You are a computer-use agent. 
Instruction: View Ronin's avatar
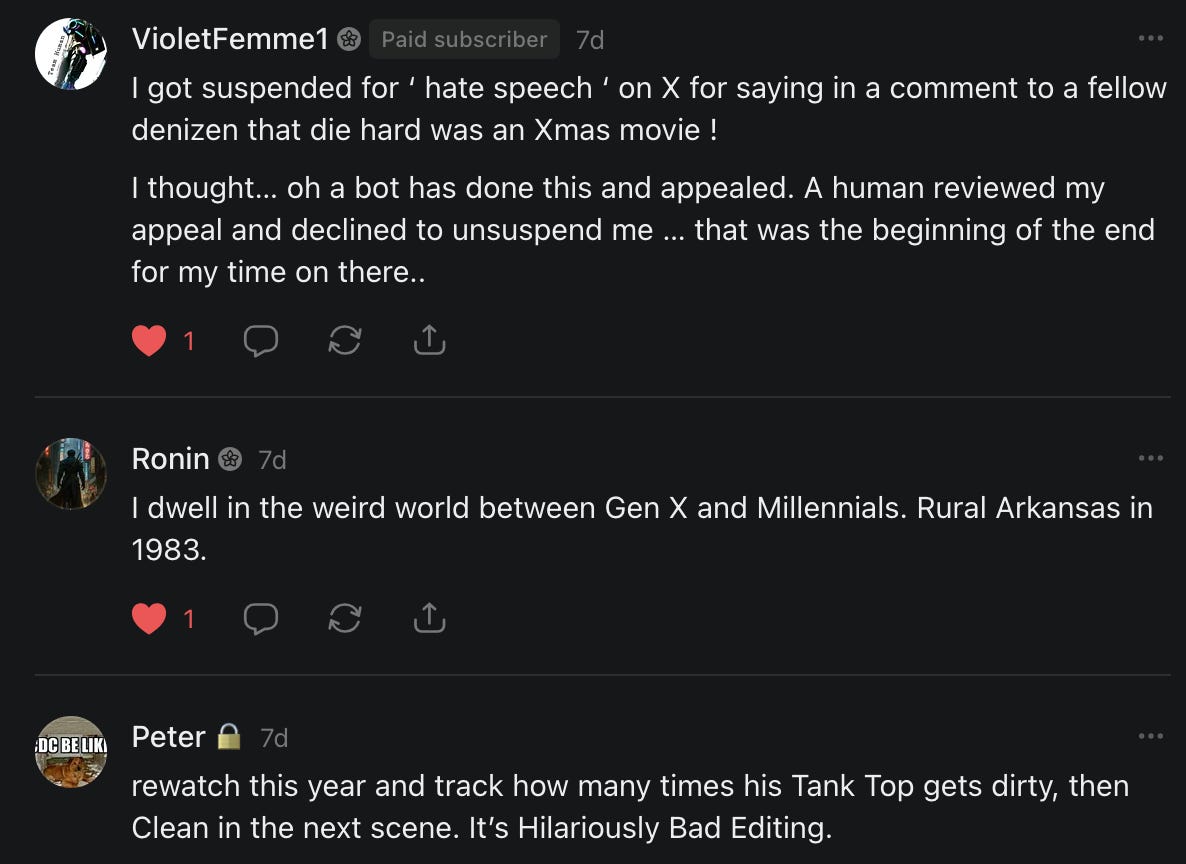71,473
